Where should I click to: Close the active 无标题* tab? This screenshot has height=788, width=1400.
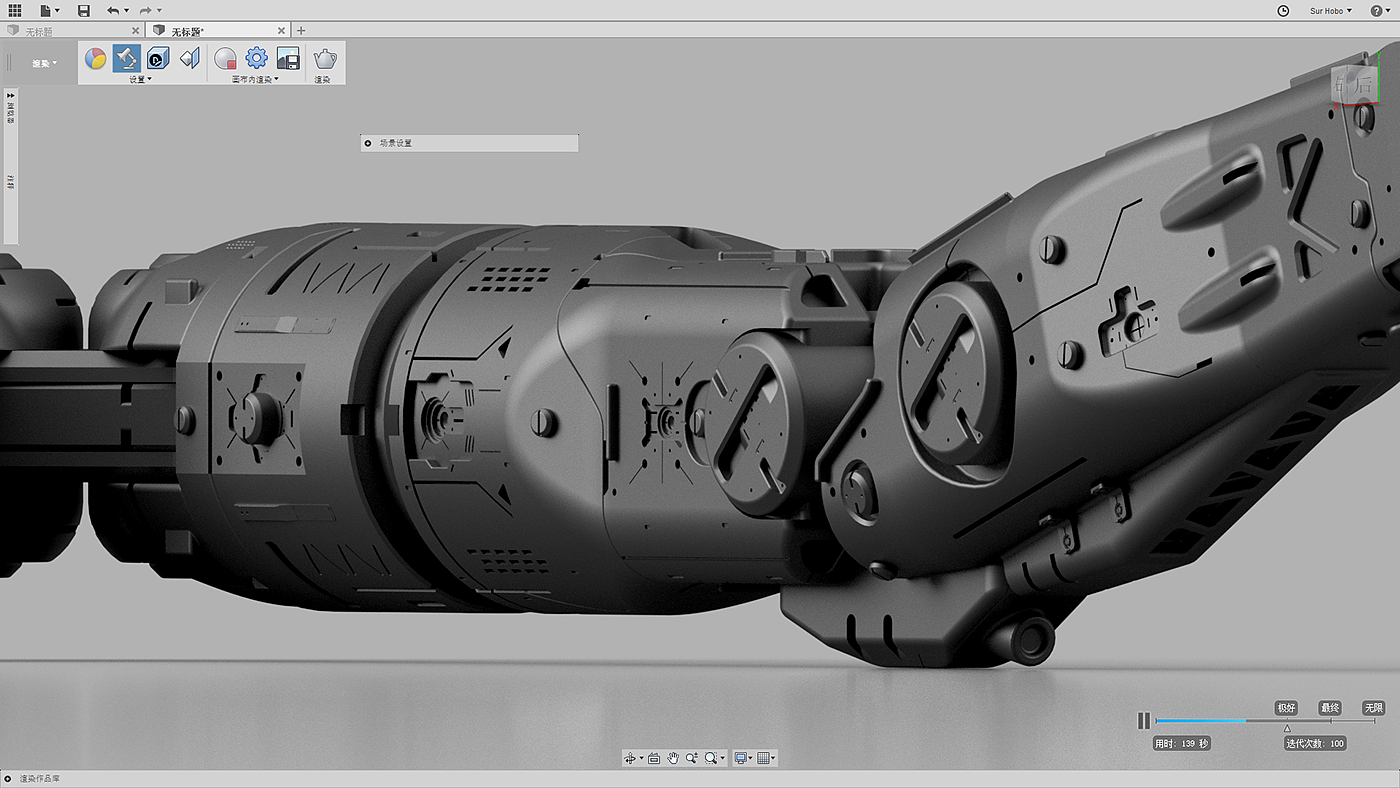point(282,31)
